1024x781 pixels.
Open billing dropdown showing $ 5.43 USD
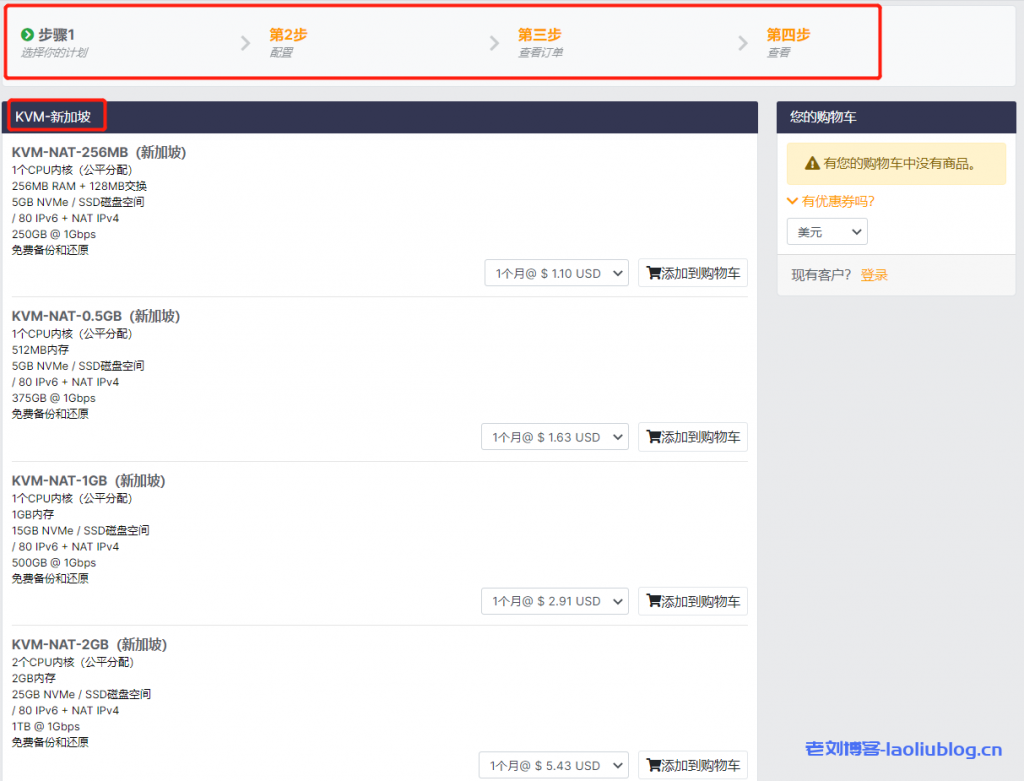(x=553, y=765)
